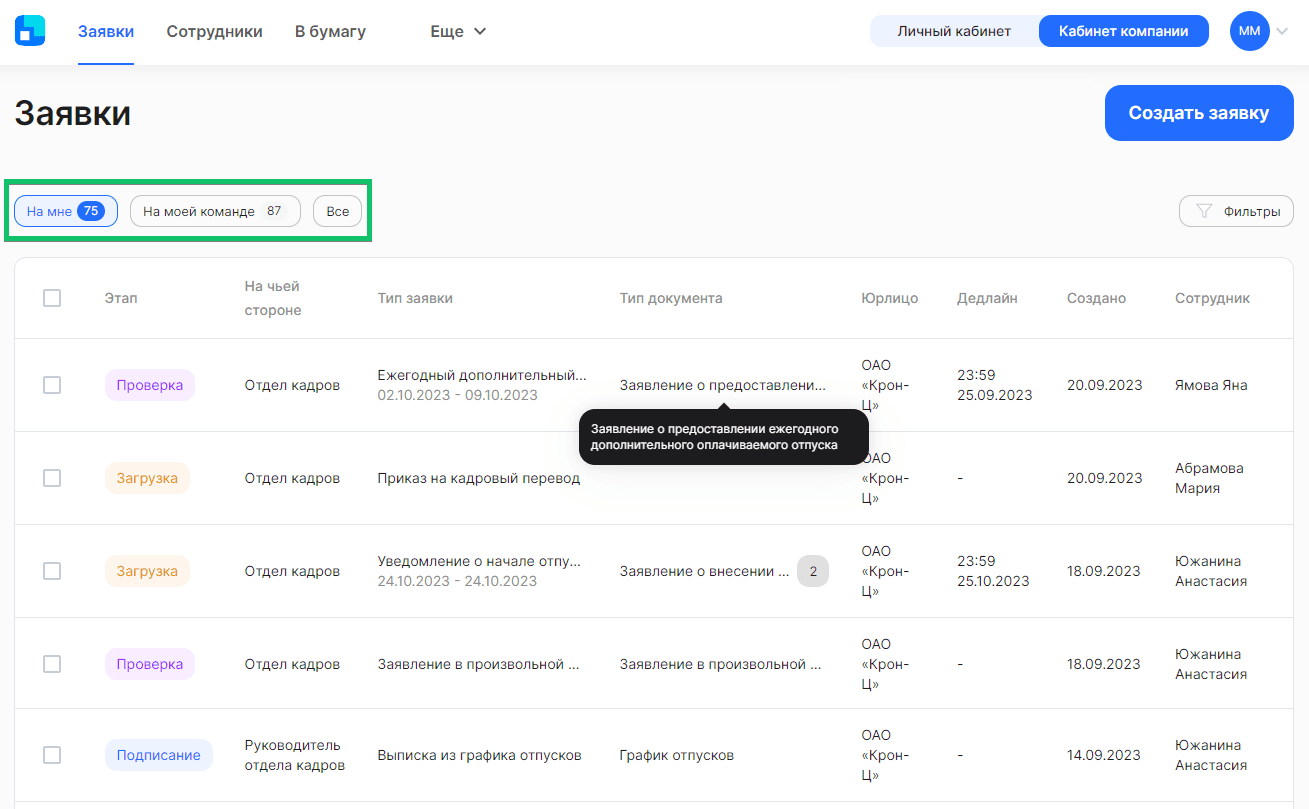This screenshot has height=809, width=1309.
Task: Check the Заявление в произвольной форме row checkbox
Action: click(x=52, y=664)
